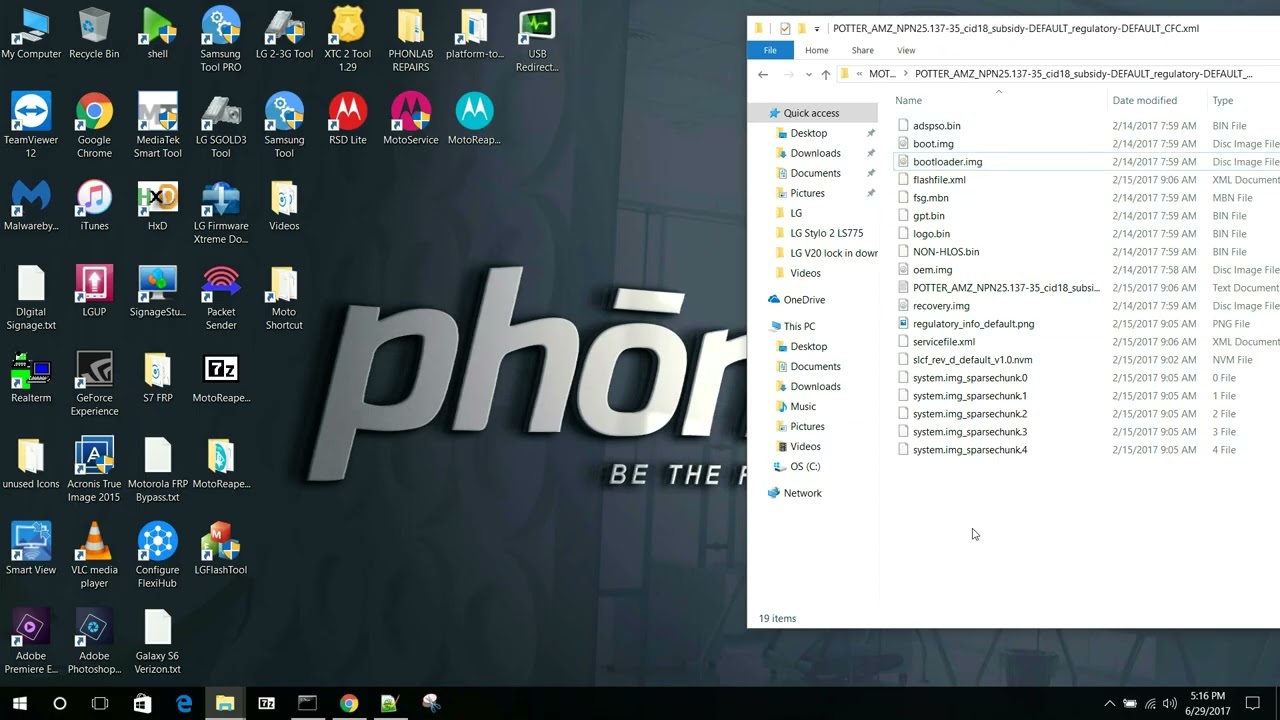The image size is (1280, 720).
Task: Select the NON-HLOS.bin file
Action: pyautogui.click(x=946, y=252)
